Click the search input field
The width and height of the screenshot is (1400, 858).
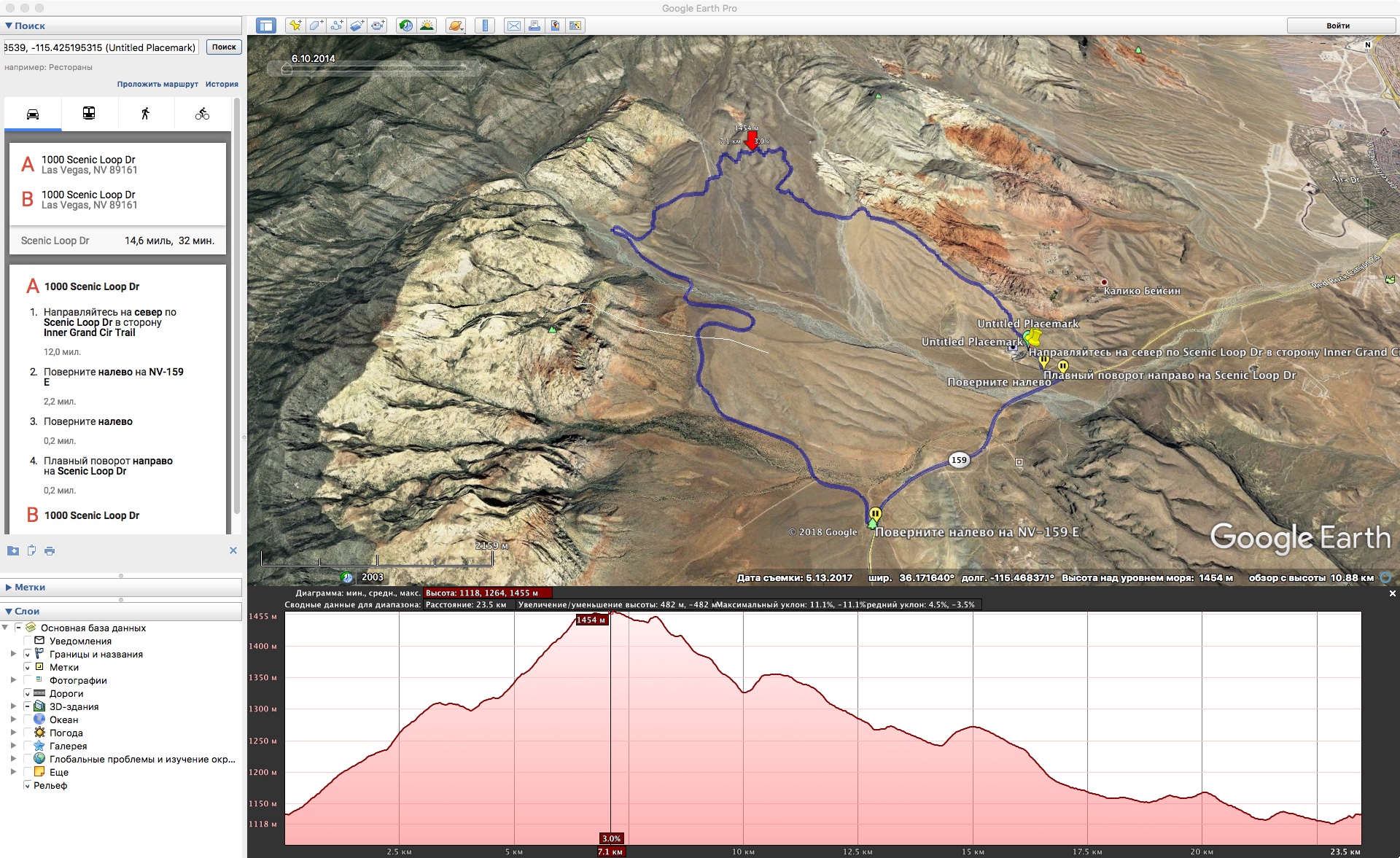(x=101, y=47)
